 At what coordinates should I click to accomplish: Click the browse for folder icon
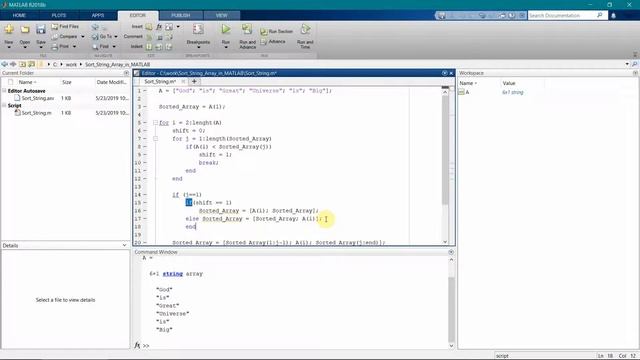(x=31, y=64)
